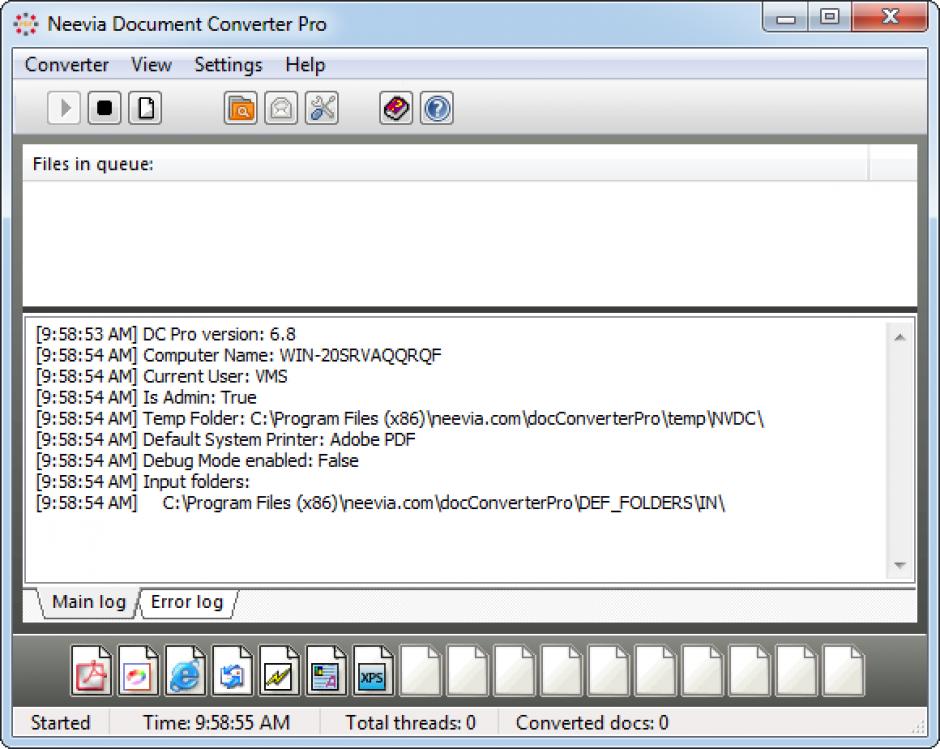The image size is (940, 749).
Task: Click the blue question mark icon
Action: [437, 109]
